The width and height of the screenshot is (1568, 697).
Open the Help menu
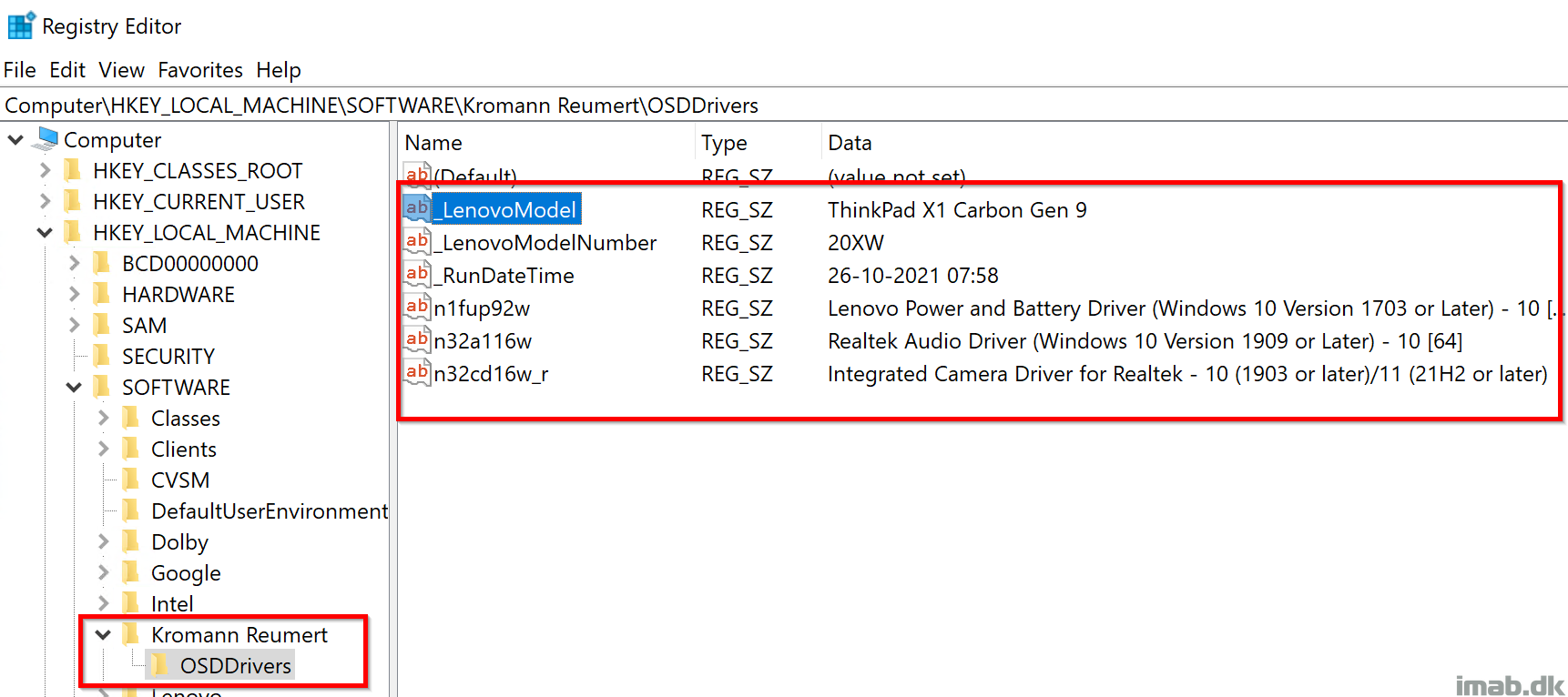279,70
